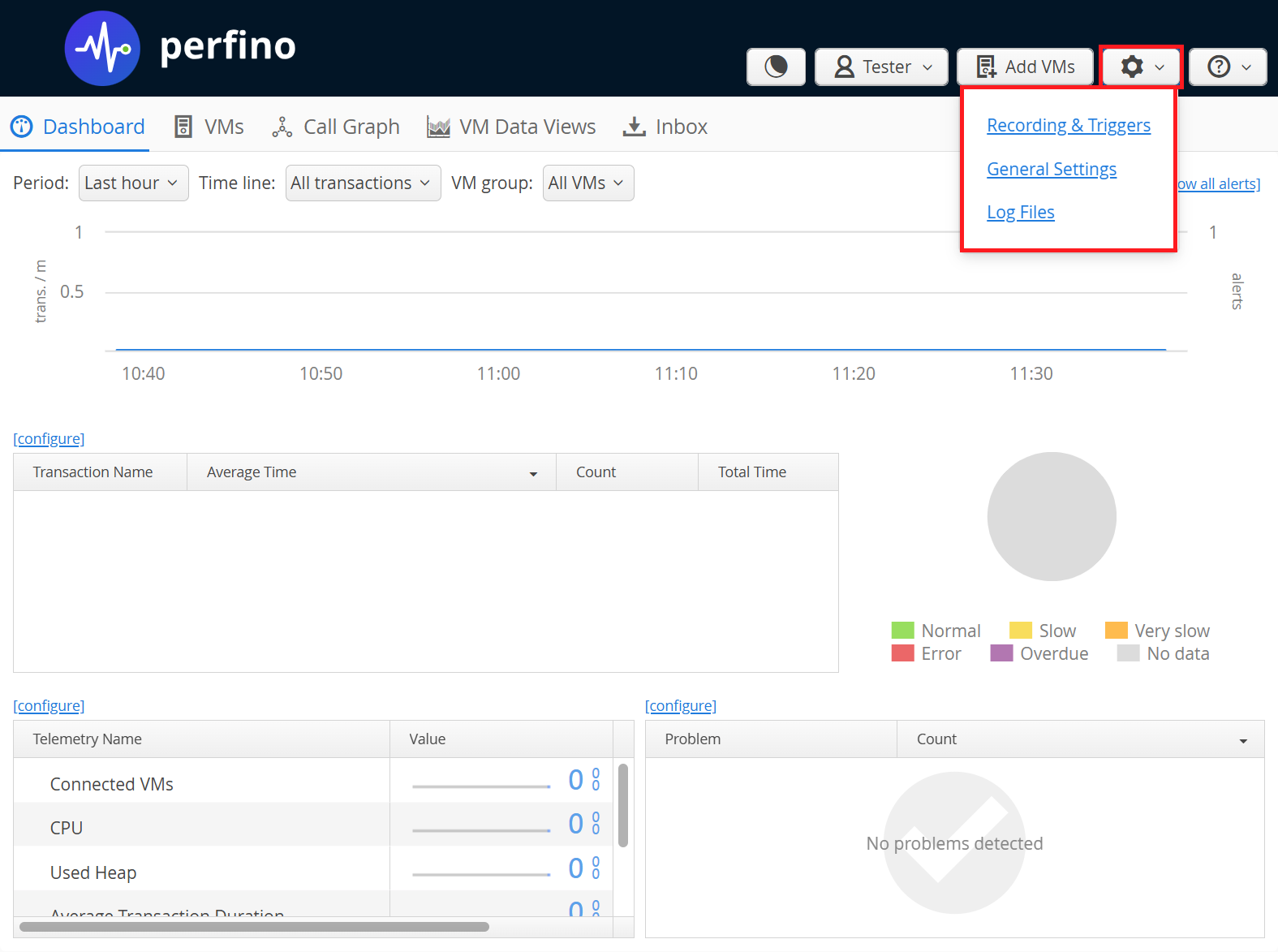Open the Inbox tab
The image size is (1278, 952).
click(665, 127)
